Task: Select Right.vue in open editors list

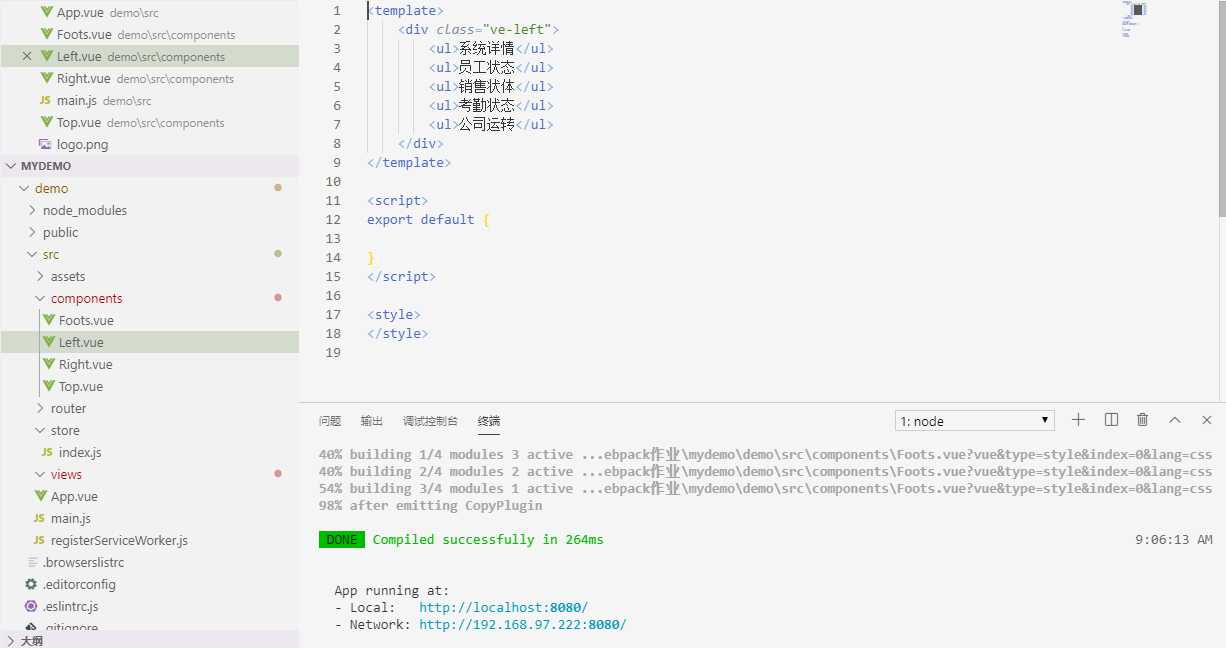Action: tap(149, 79)
